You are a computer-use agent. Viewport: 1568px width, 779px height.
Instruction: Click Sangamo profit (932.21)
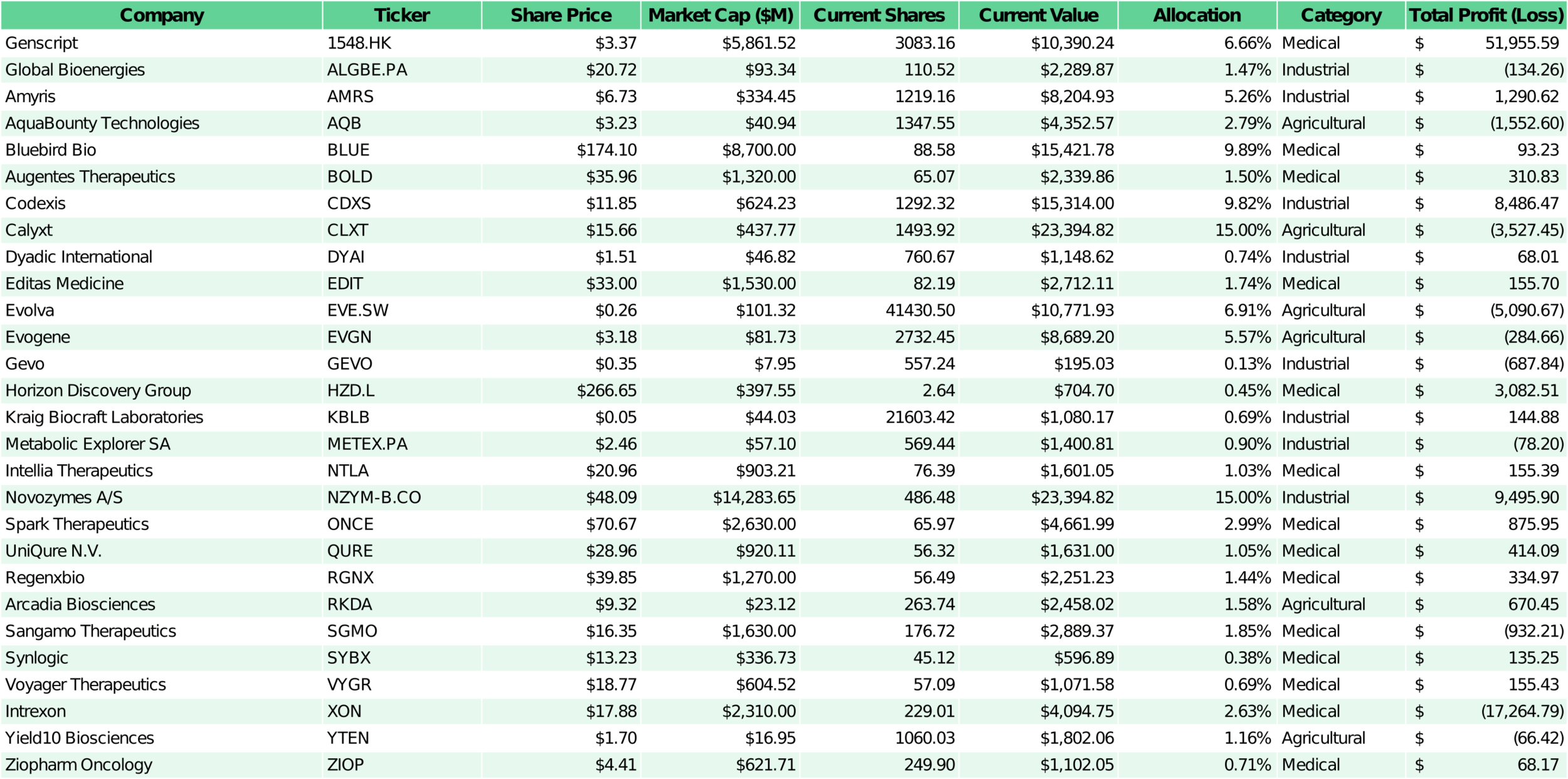(x=1486, y=631)
